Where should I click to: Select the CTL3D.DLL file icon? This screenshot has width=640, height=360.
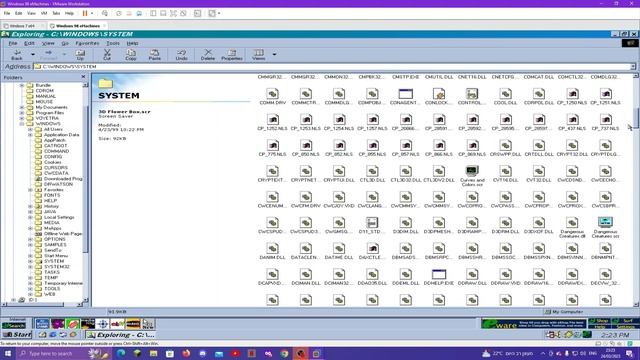pos(372,171)
